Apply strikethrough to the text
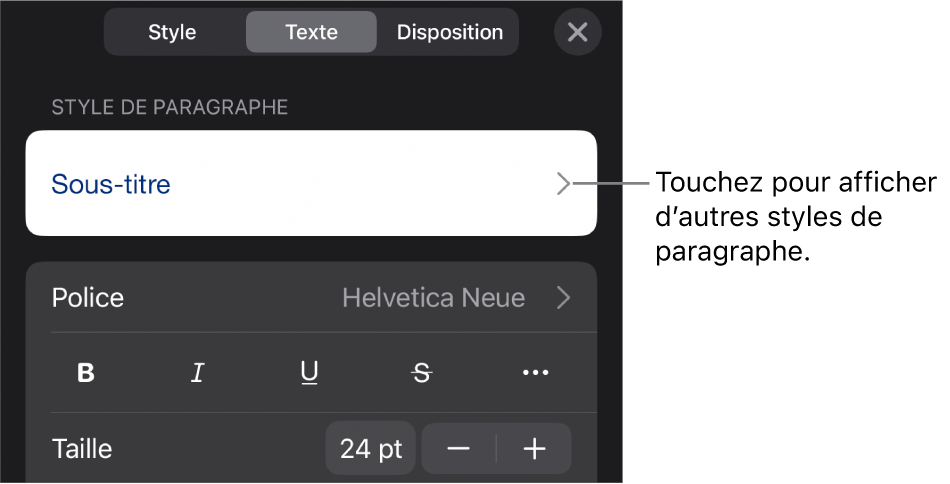The image size is (950, 484). [422, 373]
